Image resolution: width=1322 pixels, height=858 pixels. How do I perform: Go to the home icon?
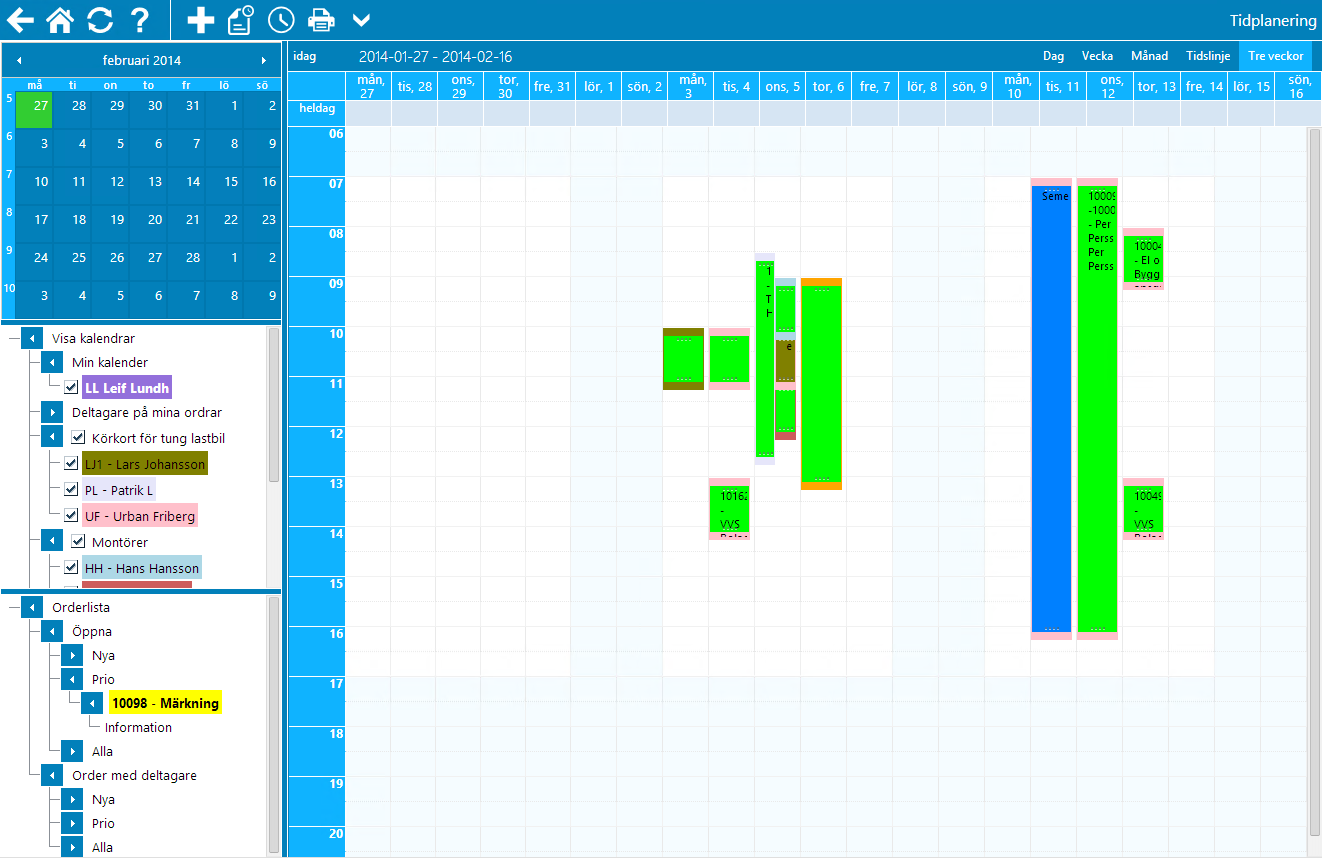coord(60,19)
